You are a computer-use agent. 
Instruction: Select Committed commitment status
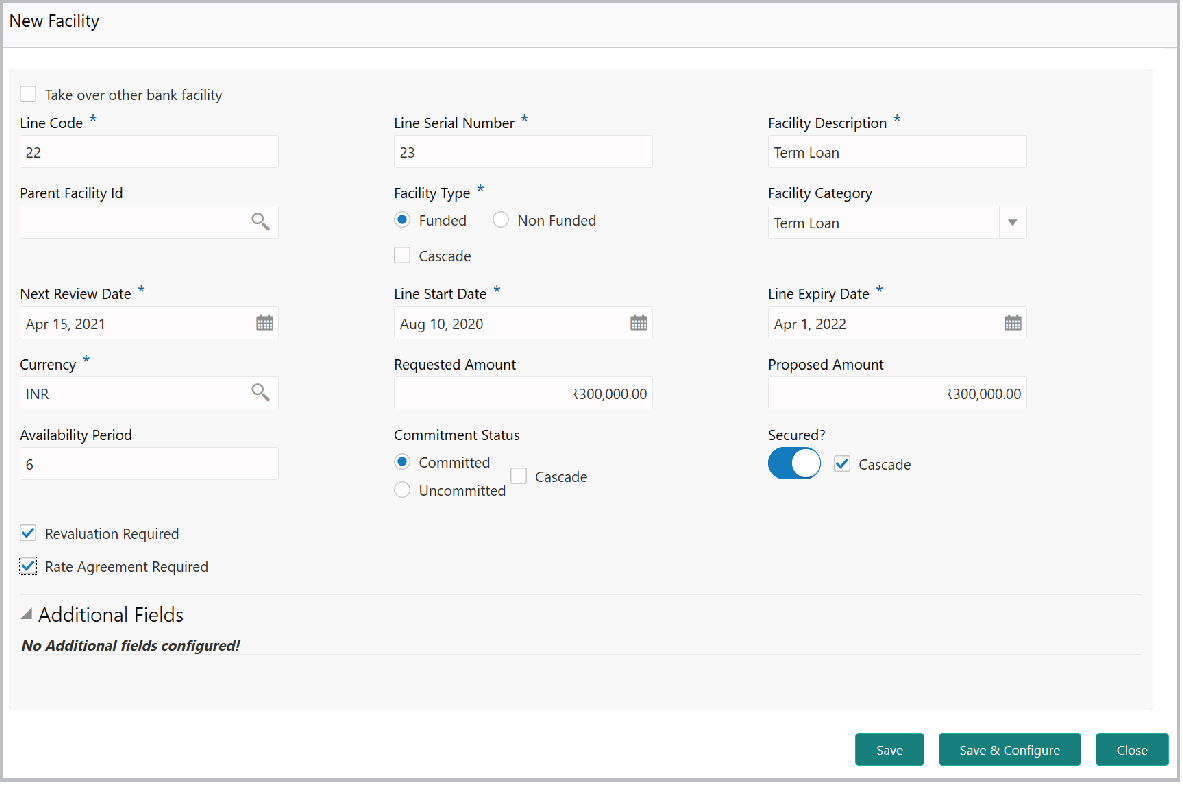(x=403, y=462)
